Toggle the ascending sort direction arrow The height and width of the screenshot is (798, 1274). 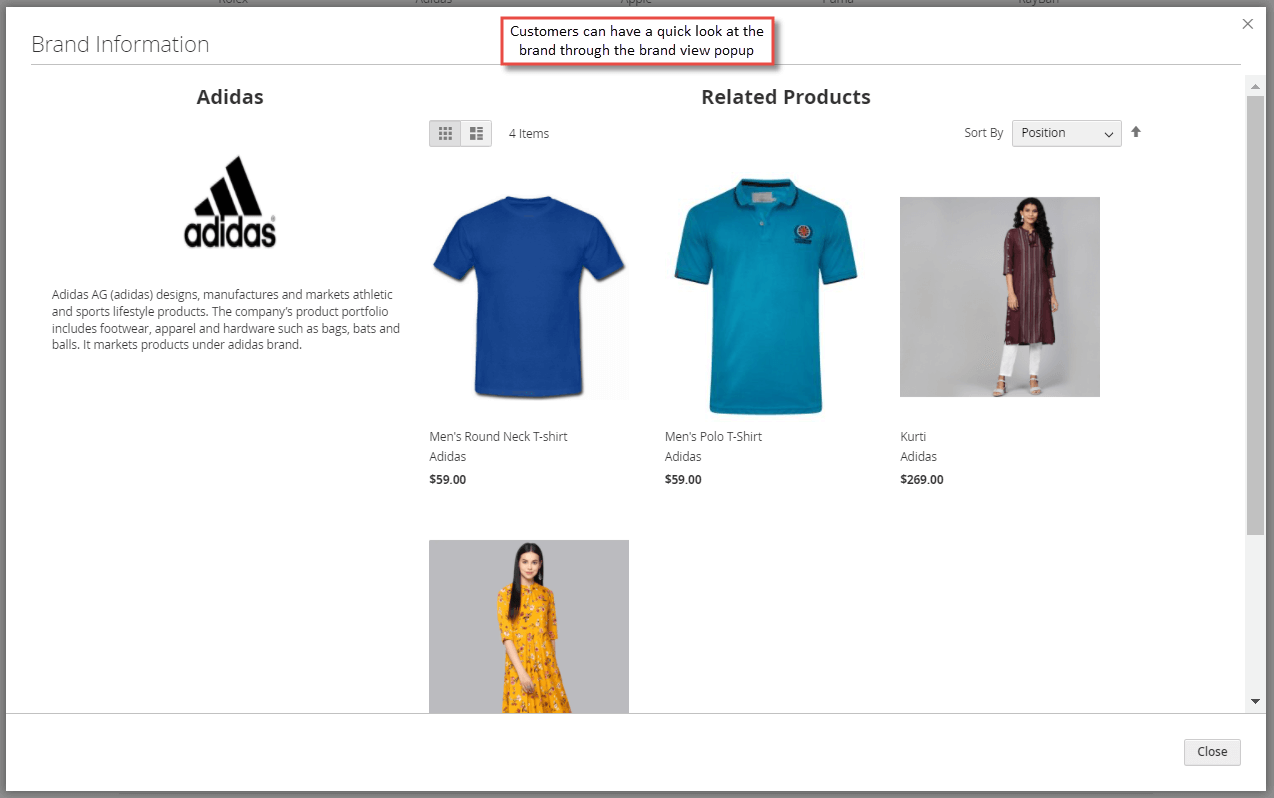pyautogui.click(x=1136, y=132)
